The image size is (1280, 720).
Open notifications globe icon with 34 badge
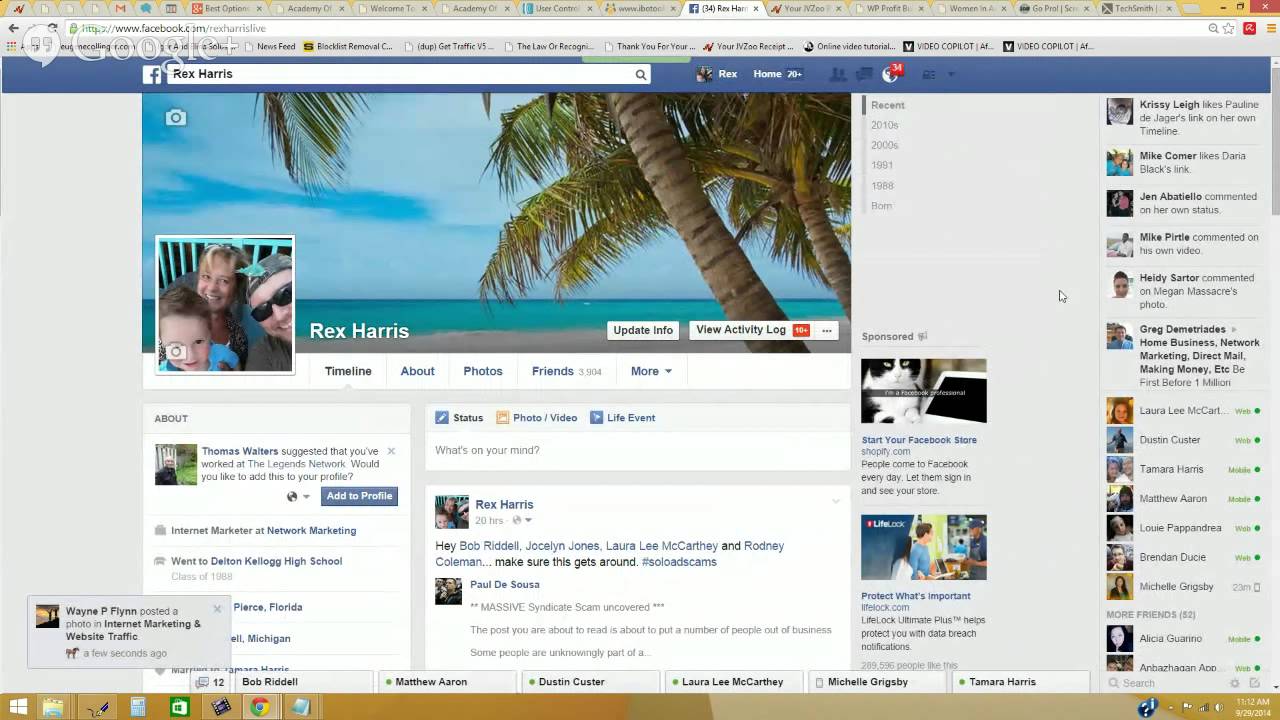[x=890, y=74]
